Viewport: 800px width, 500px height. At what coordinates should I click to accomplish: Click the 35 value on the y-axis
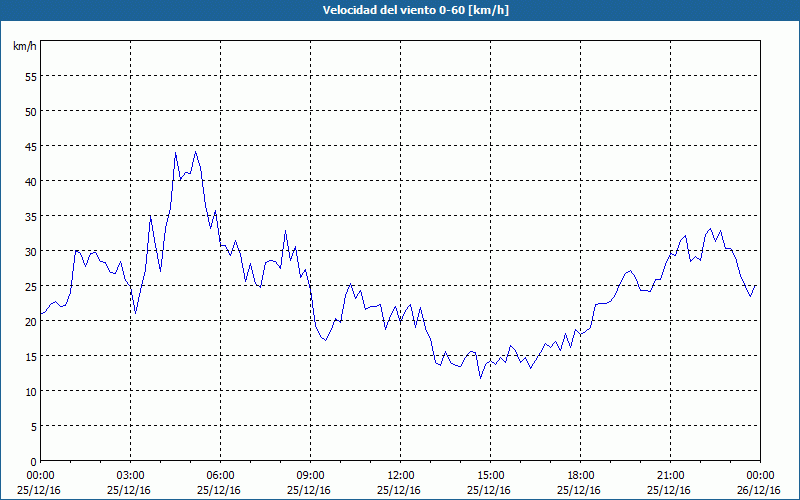pos(31,217)
